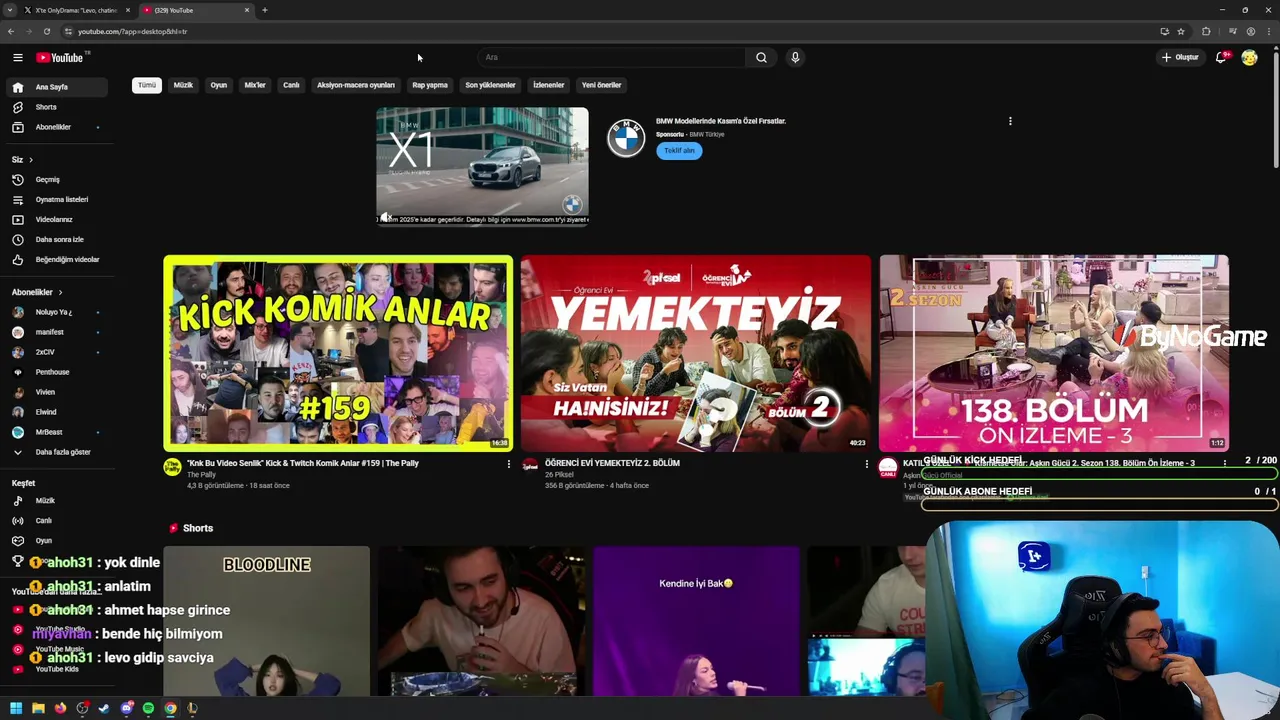
Task: Select the Aksiyon-macera oyunları chip
Action: pos(355,85)
